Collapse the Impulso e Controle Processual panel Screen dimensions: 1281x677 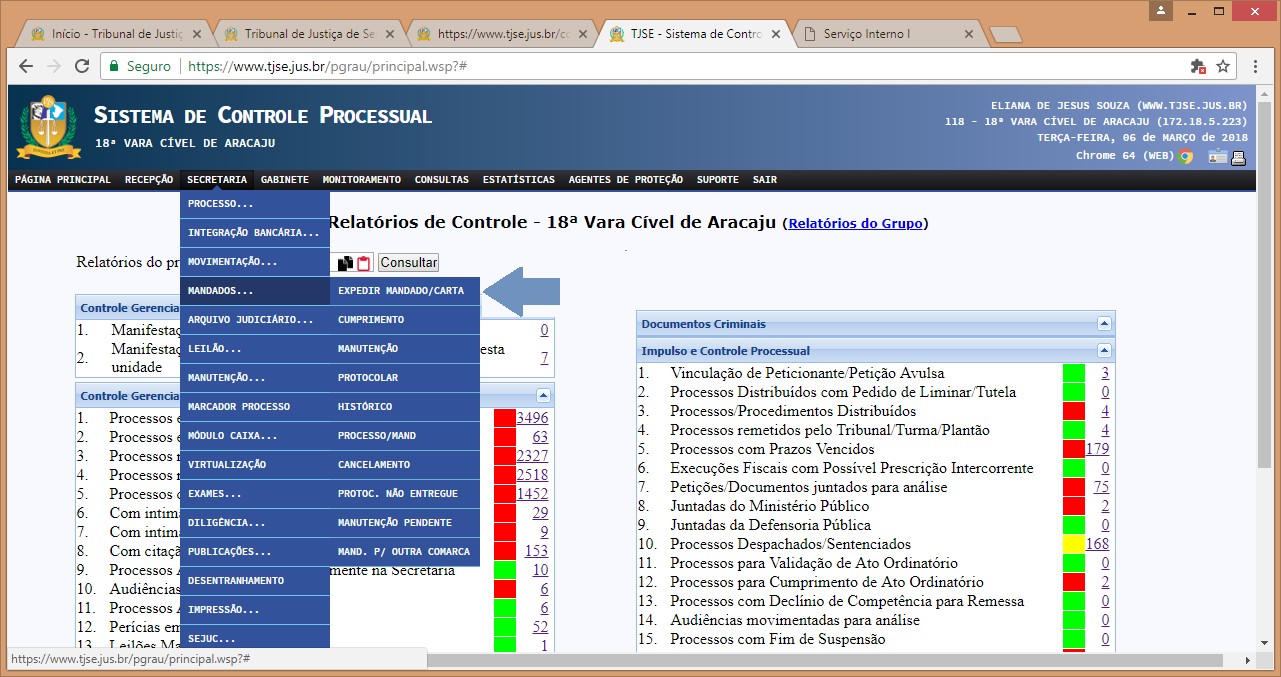[x=1104, y=351]
